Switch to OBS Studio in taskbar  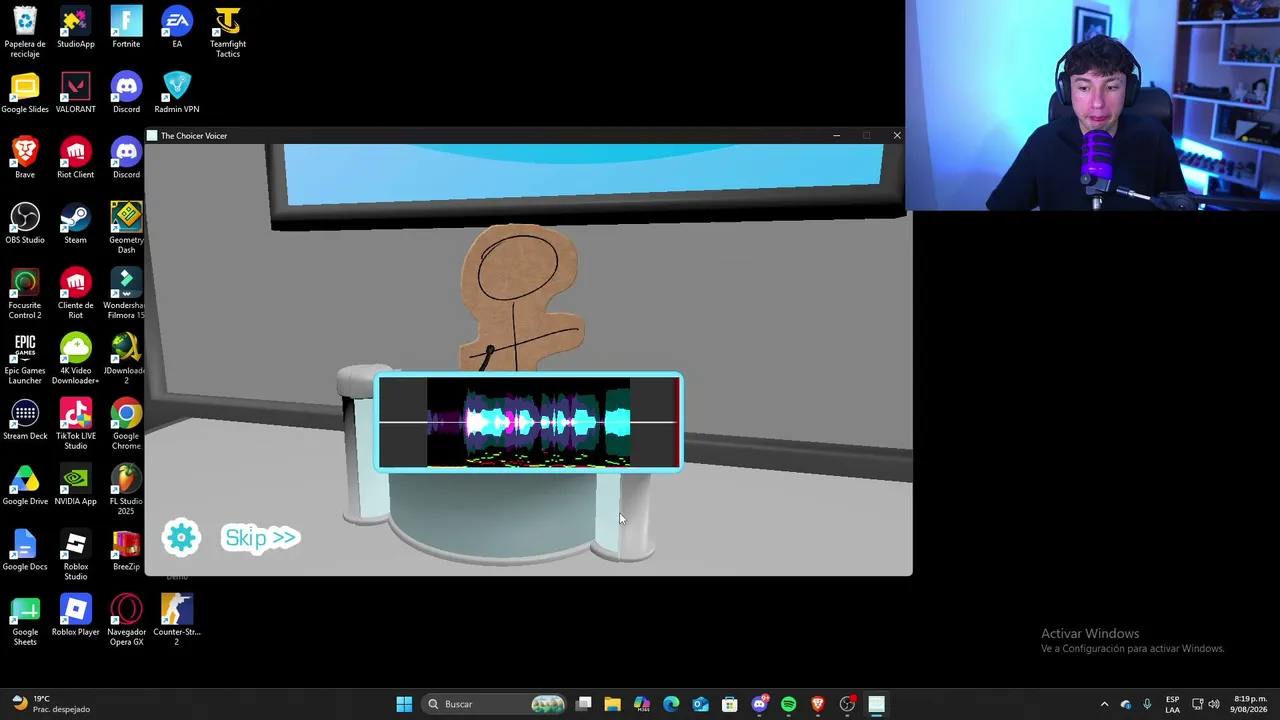coord(847,704)
